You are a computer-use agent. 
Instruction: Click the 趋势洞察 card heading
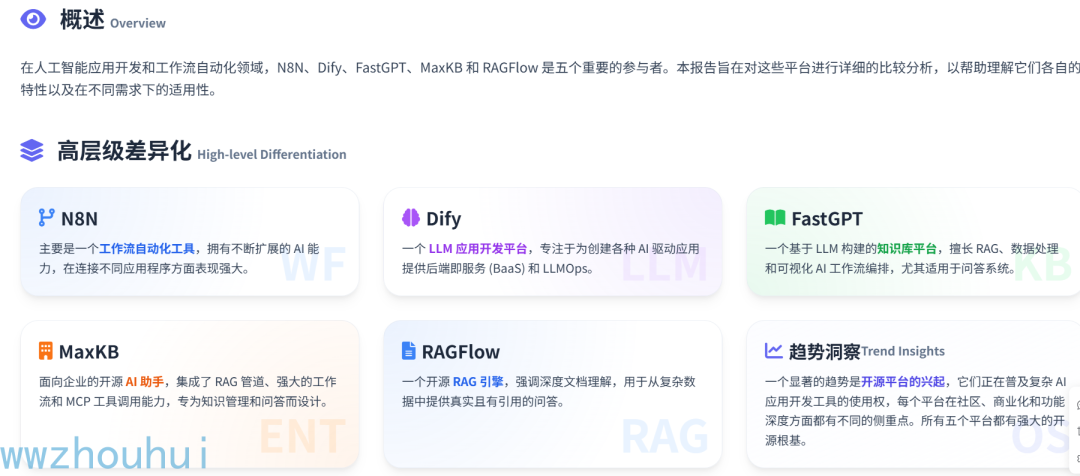pos(824,351)
